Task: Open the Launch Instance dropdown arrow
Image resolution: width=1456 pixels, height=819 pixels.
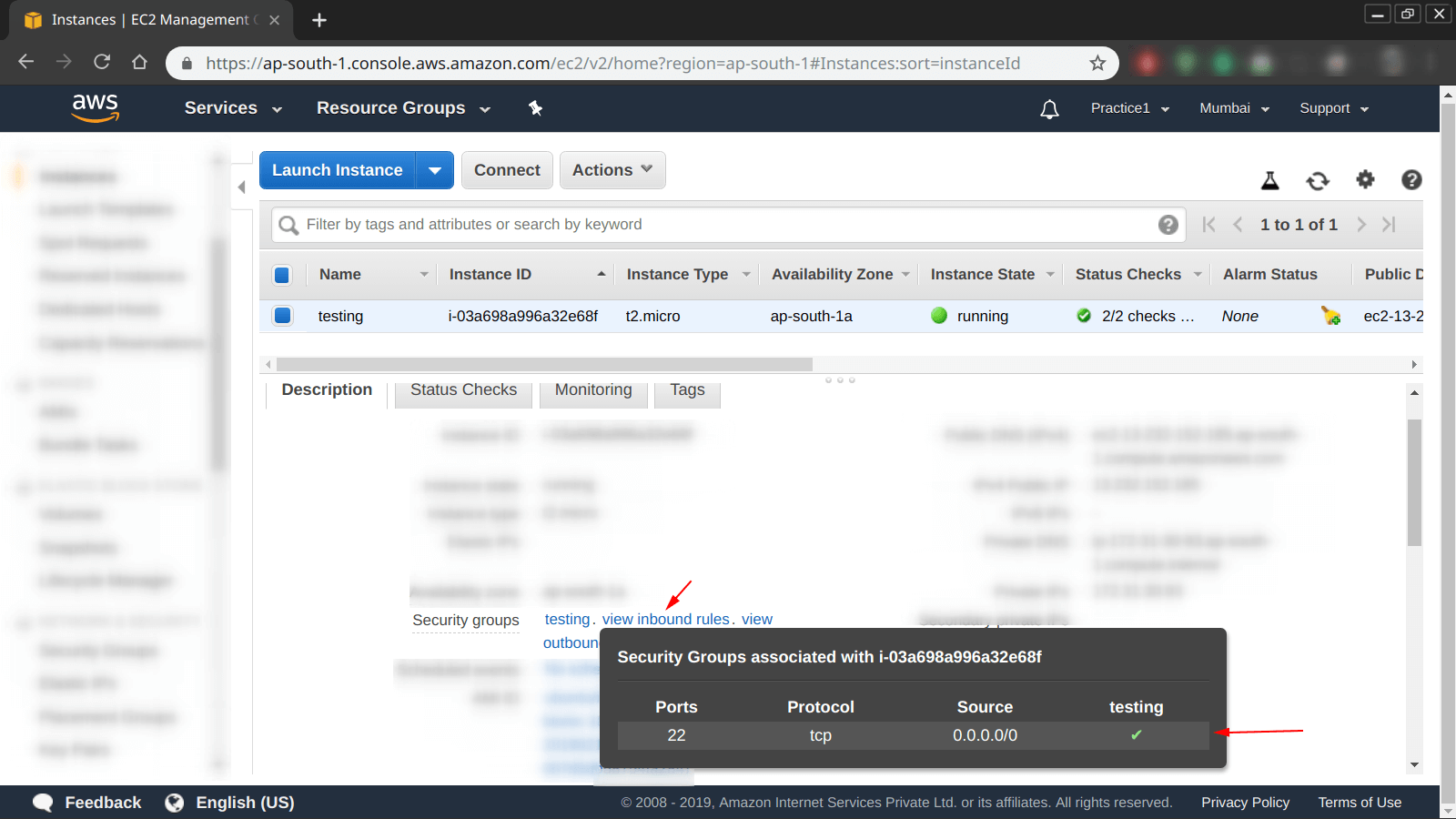Action: point(435,170)
